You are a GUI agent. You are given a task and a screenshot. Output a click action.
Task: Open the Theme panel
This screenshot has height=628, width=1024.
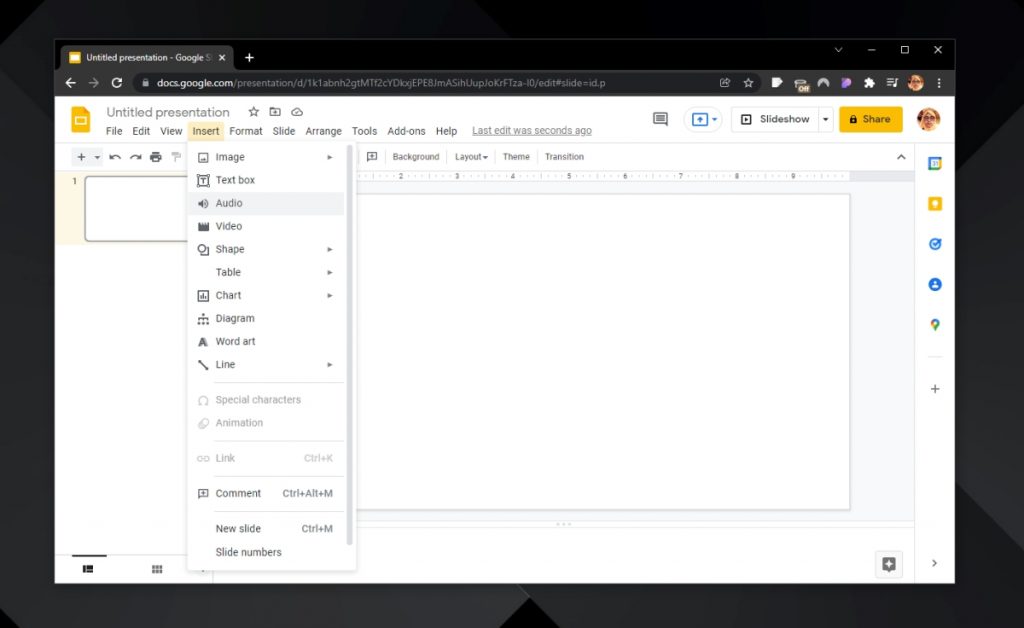pos(516,157)
